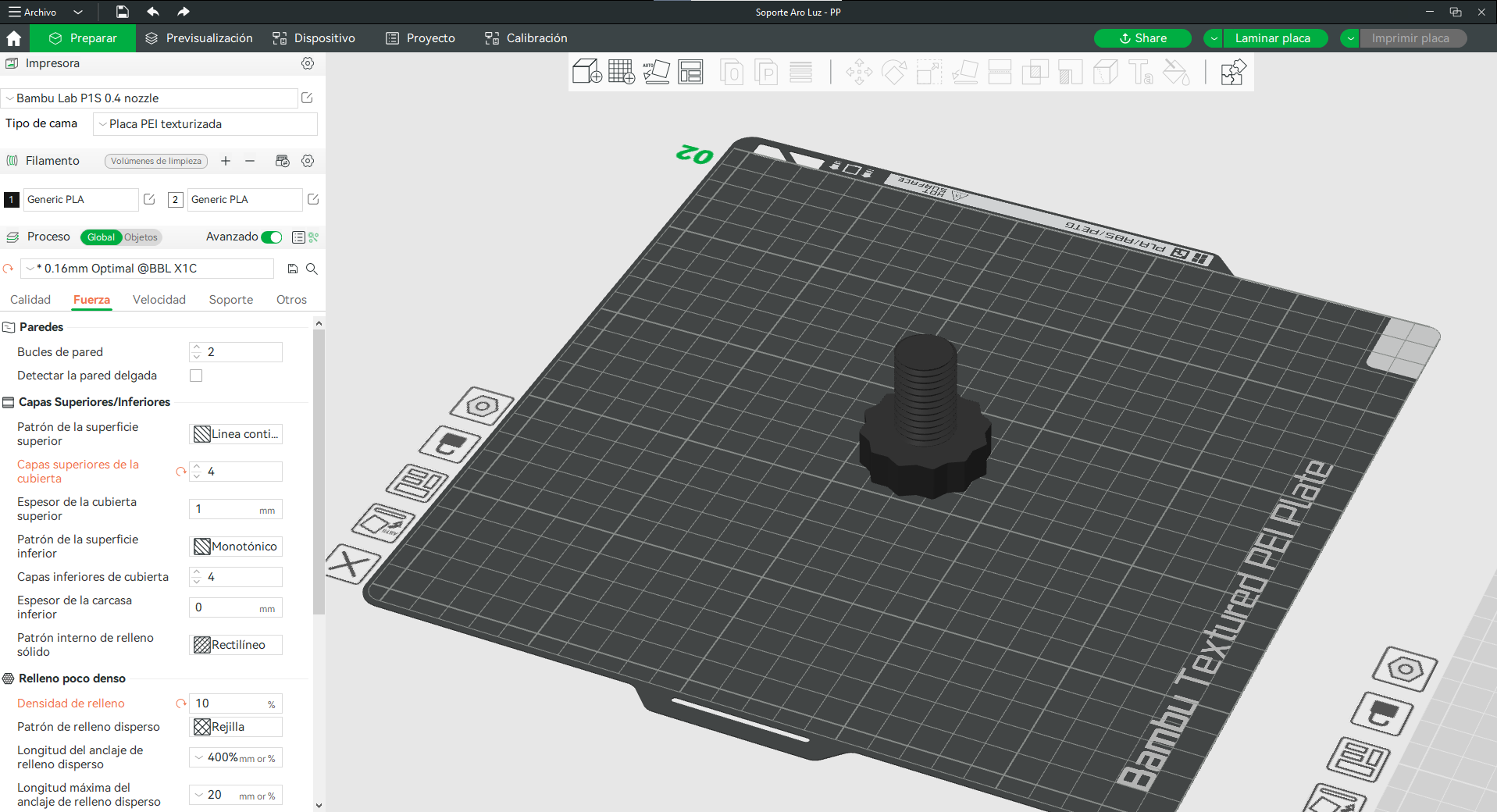Reset Densidad de relleno value
This screenshot has width=1497, height=812.
point(180,703)
